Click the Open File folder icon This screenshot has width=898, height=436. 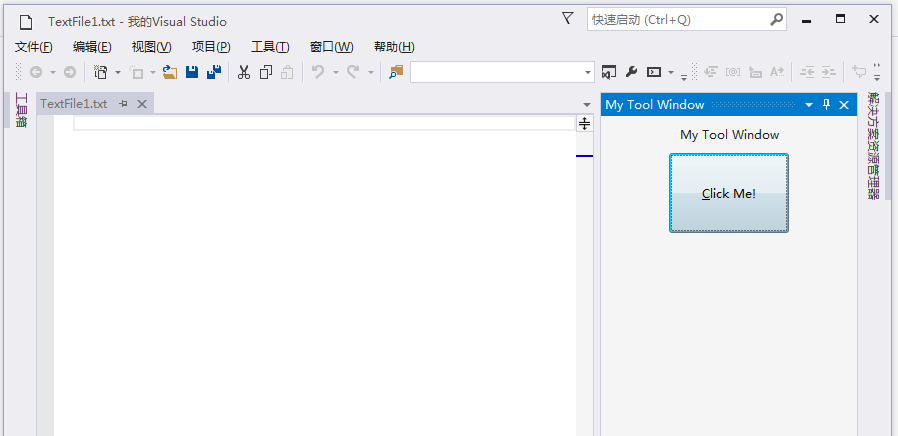[170, 72]
